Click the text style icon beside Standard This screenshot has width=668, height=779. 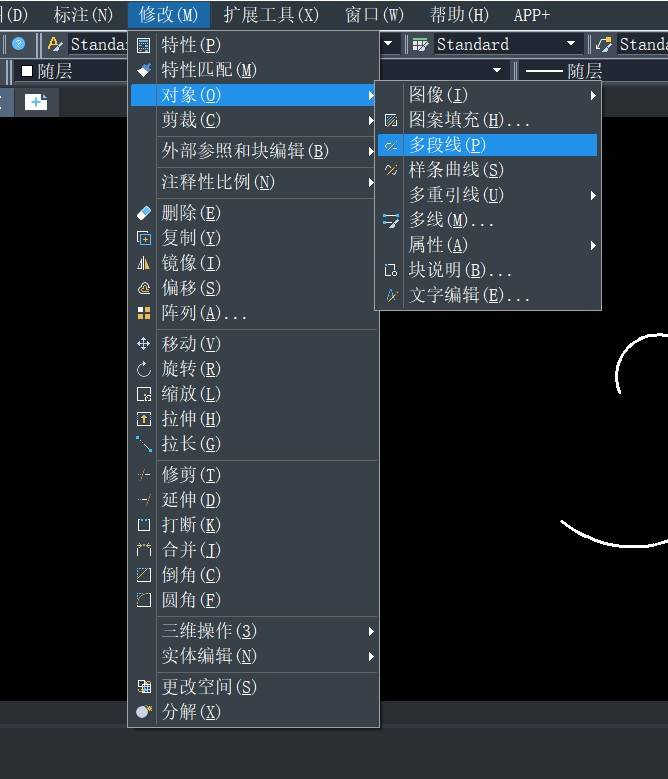(55, 44)
